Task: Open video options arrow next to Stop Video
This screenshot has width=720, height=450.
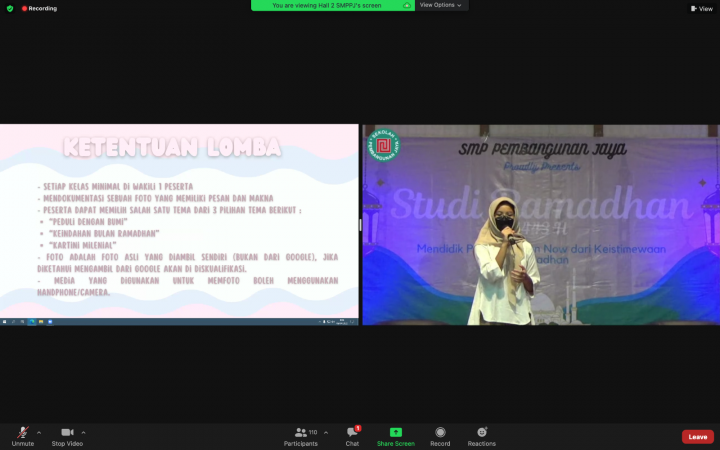Action: [83, 433]
